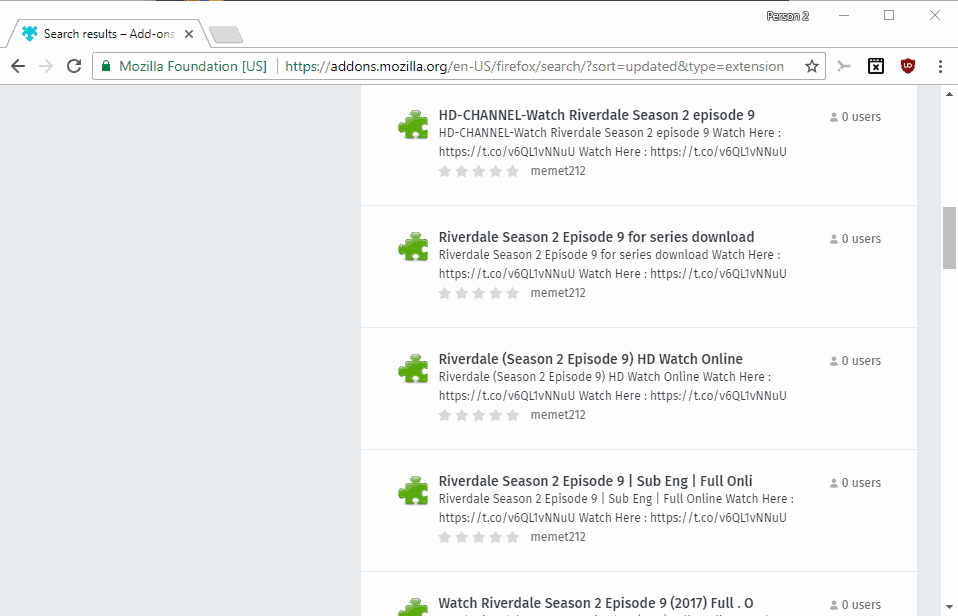Image resolution: width=958 pixels, height=616 pixels.
Task: Click the Person 2 profile button
Action: 788,16
